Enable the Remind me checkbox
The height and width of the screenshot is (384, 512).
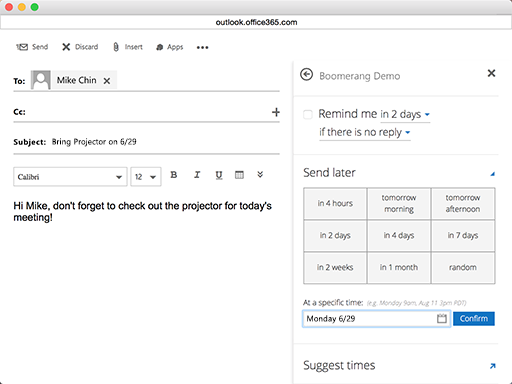click(308, 114)
